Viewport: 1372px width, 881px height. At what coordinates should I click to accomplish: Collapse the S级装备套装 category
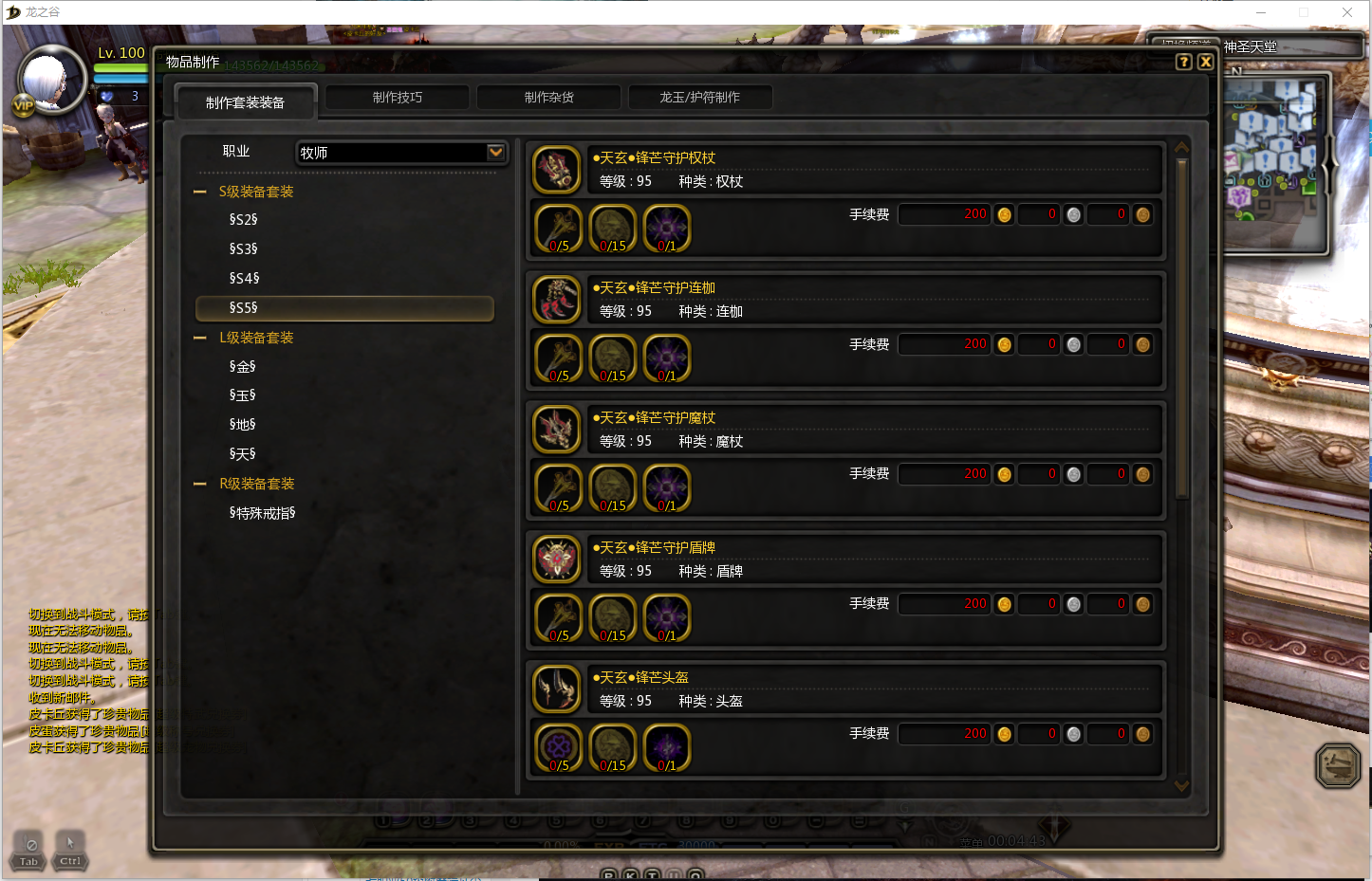tap(200, 192)
